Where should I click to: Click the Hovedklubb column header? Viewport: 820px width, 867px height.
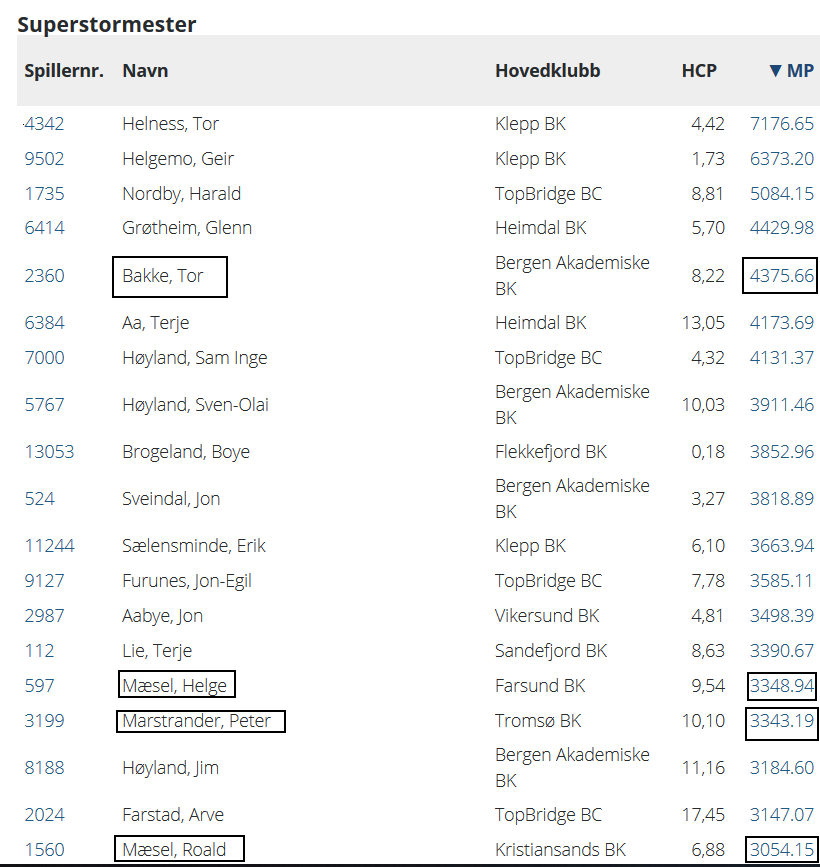coord(547,71)
